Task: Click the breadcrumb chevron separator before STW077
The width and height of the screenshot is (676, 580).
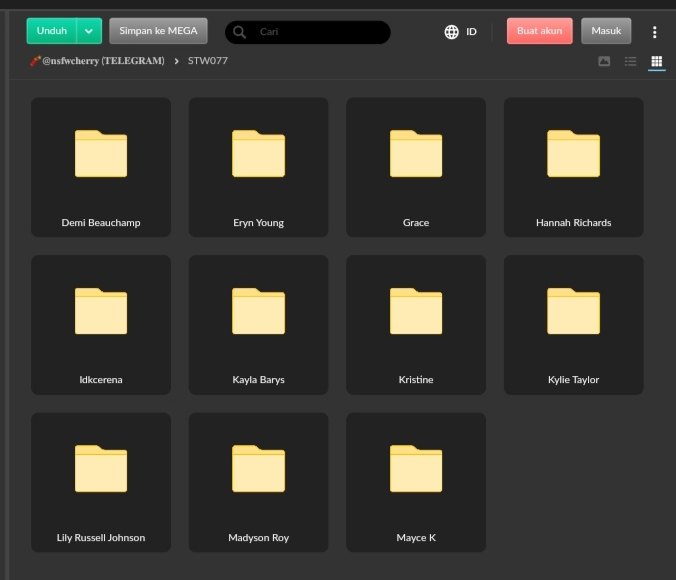Action: [x=177, y=61]
